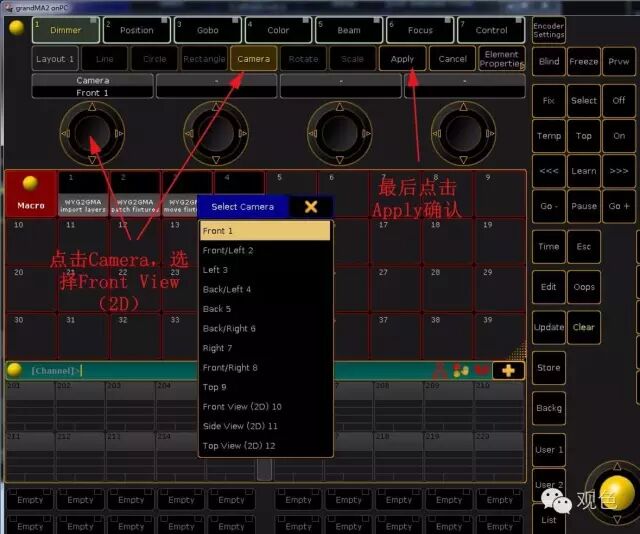The width and height of the screenshot is (640, 534).
Task: Click the Temp key
Action: click(x=549, y=136)
